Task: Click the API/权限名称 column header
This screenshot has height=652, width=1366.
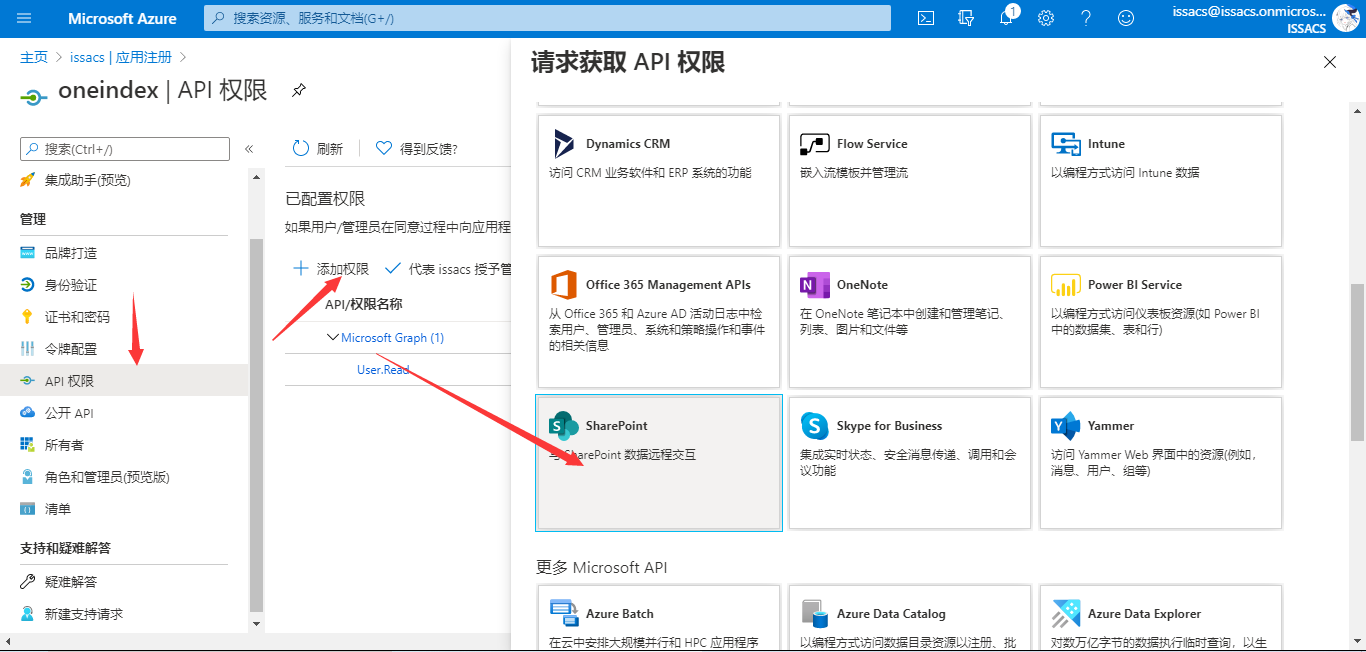Action: tap(364, 304)
